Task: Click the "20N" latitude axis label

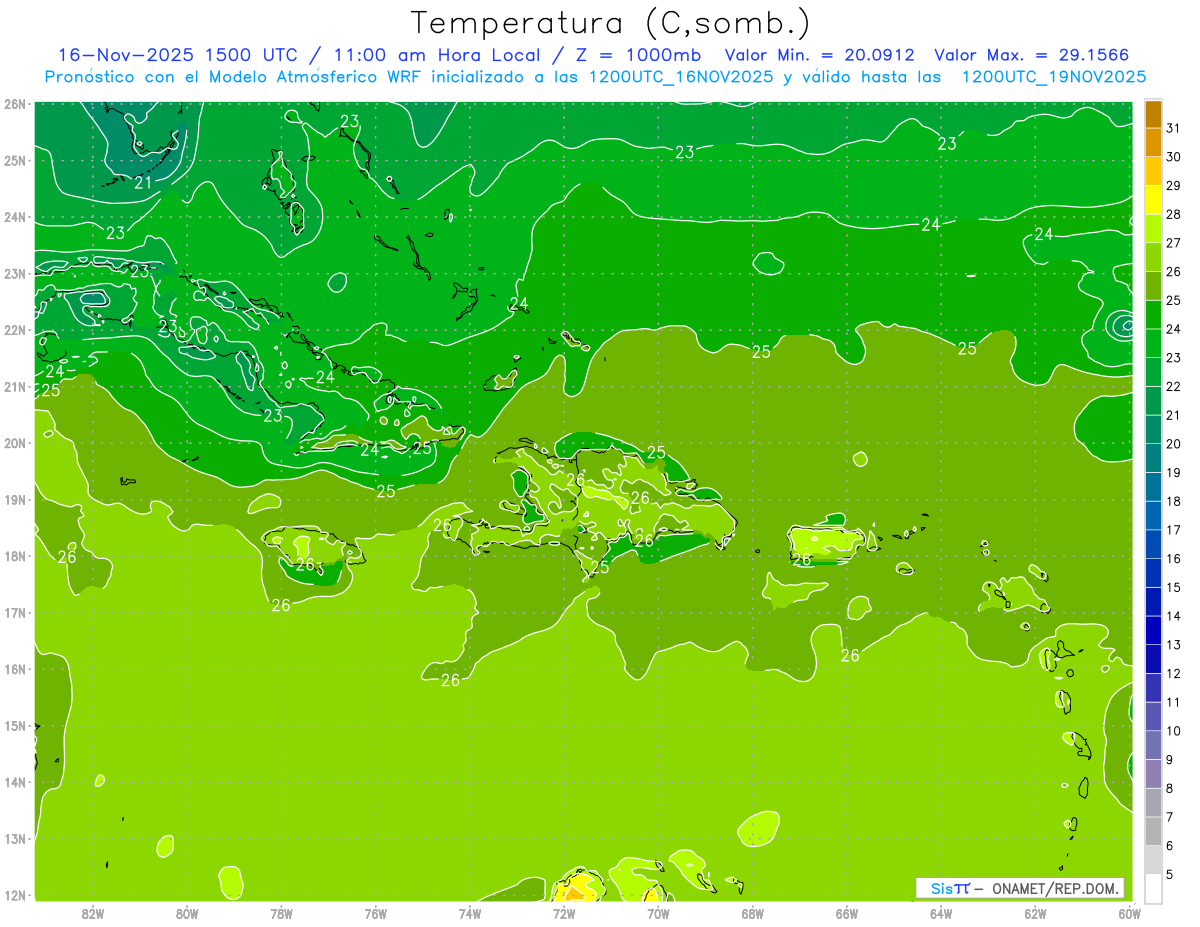Action: pyautogui.click(x=15, y=443)
